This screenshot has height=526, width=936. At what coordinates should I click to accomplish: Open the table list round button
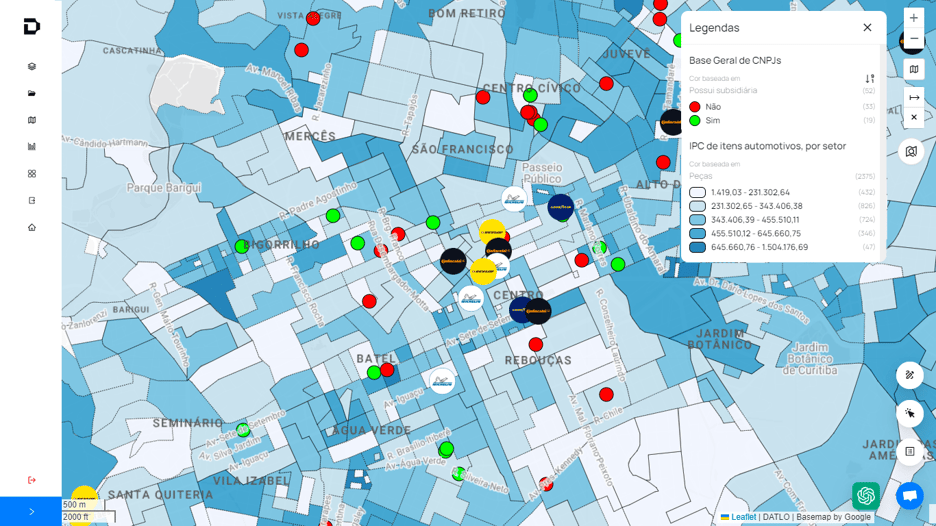(910, 451)
